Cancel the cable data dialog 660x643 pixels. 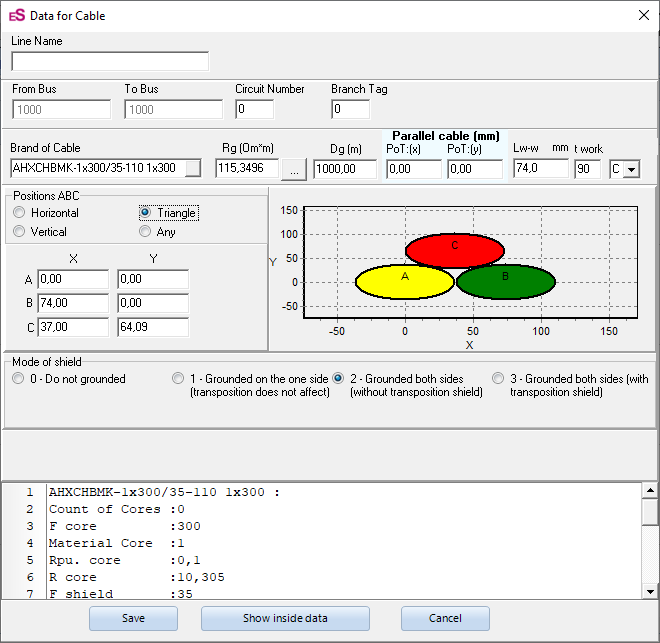(x=445, y=618)
